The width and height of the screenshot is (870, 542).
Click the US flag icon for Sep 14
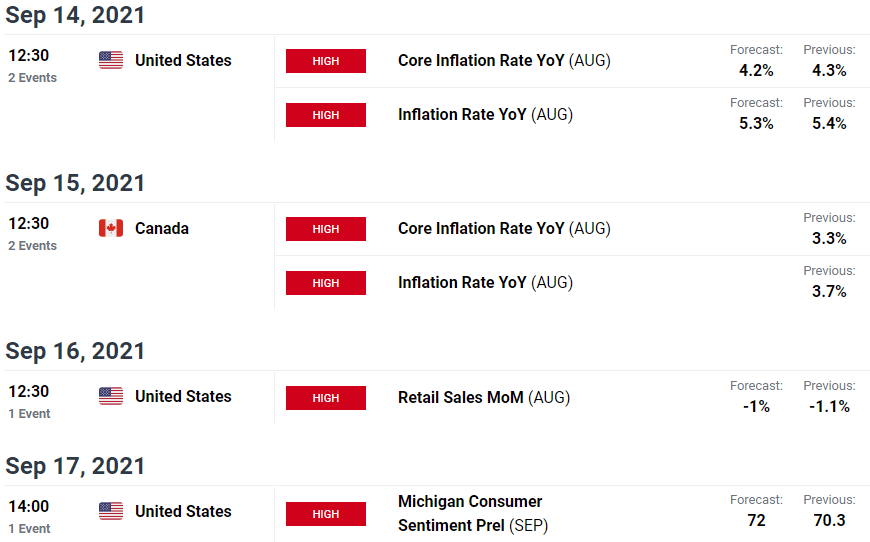[x=111, y=60]
